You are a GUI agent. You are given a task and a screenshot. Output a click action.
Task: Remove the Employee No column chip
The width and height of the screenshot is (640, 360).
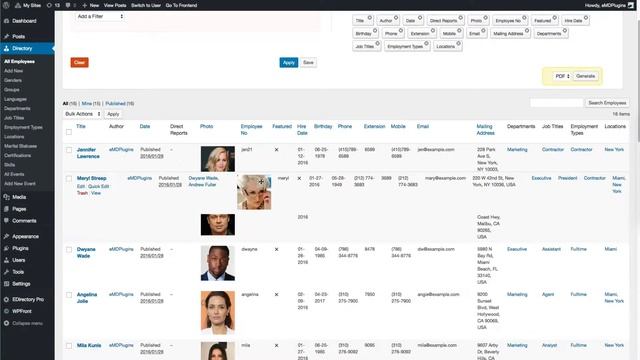click(524, 18)
